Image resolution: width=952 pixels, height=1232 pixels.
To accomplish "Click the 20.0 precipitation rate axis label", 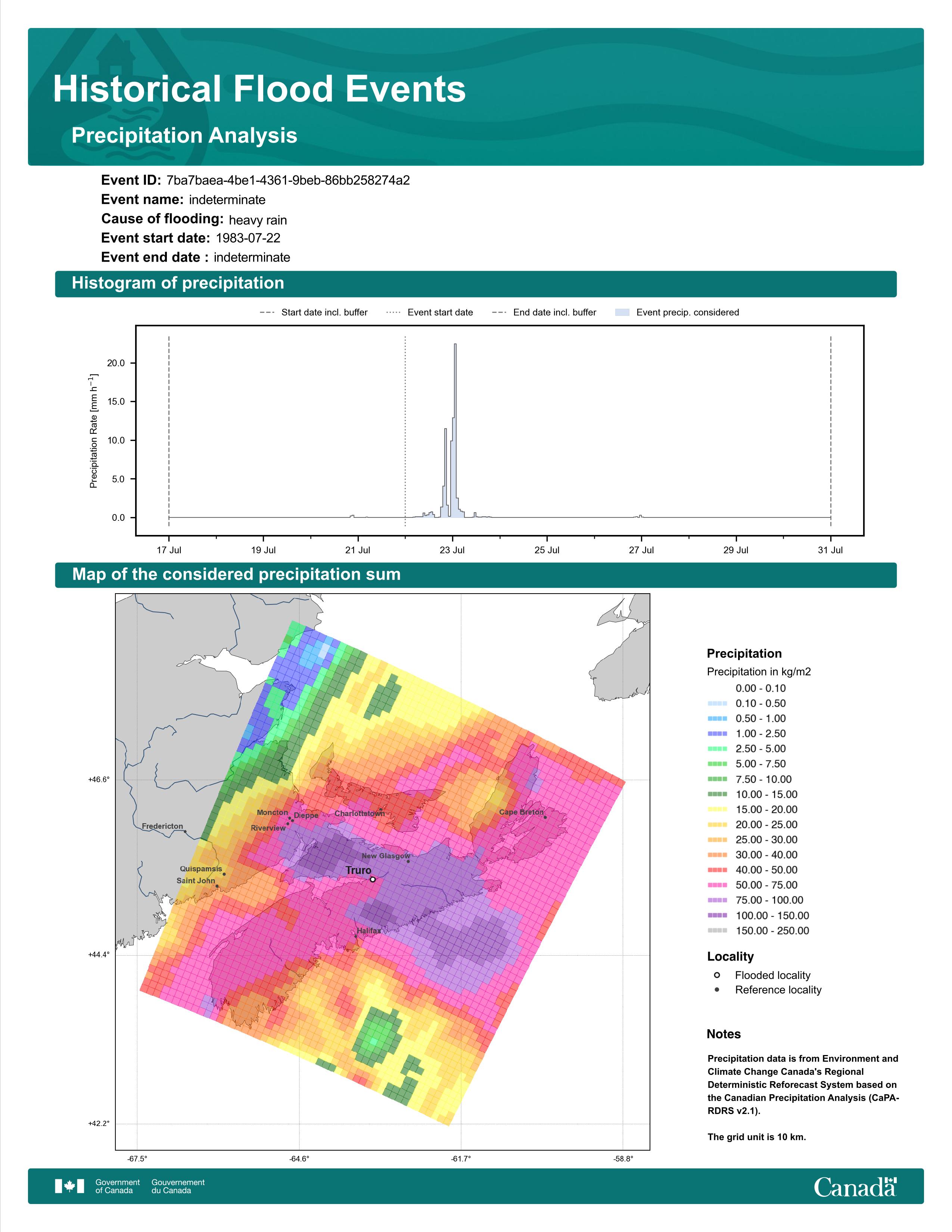I will pyautogui.click(x=116, y=363).
